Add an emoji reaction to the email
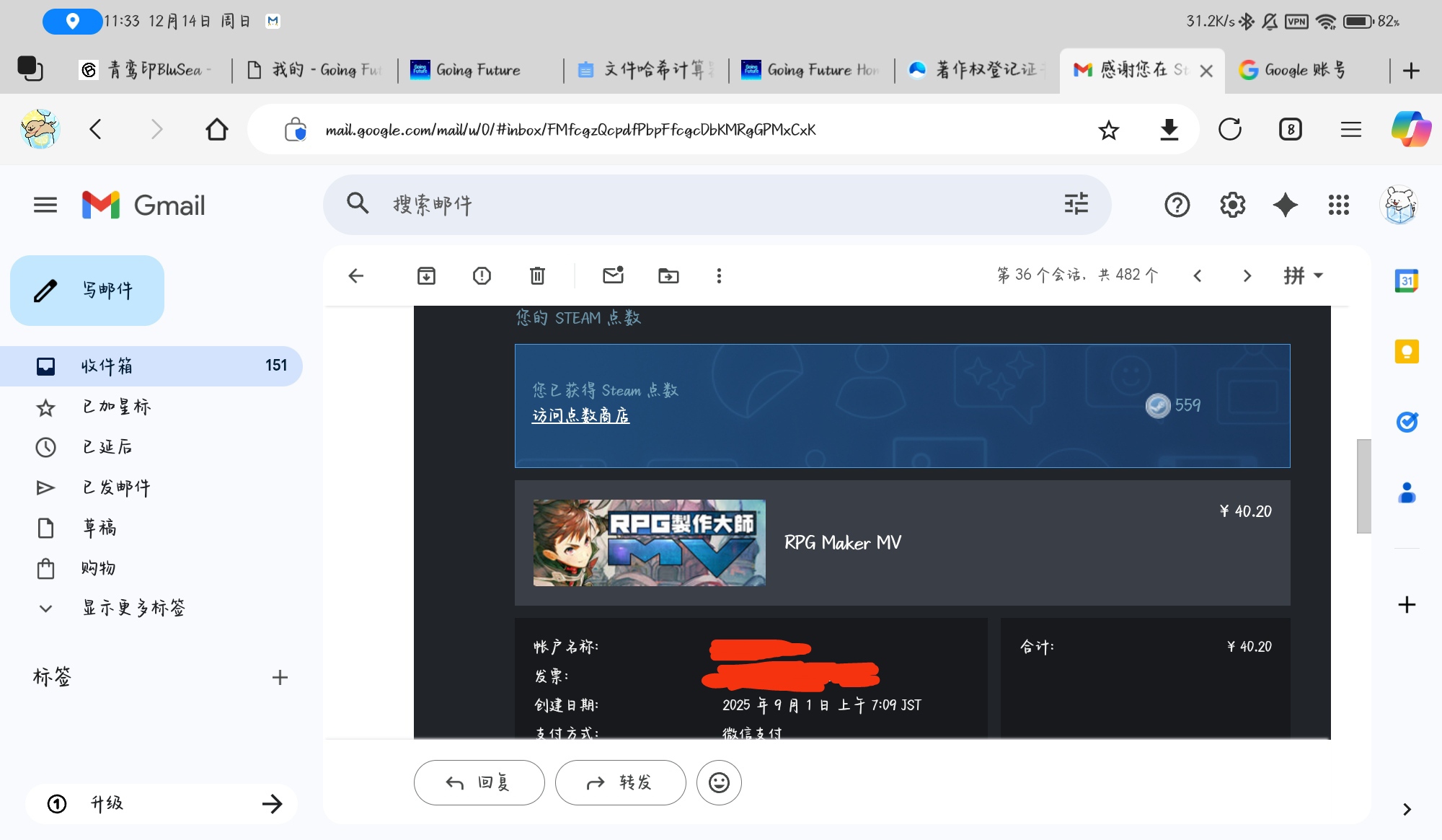Screen dimensions: 1442x840 pos(719,782)
